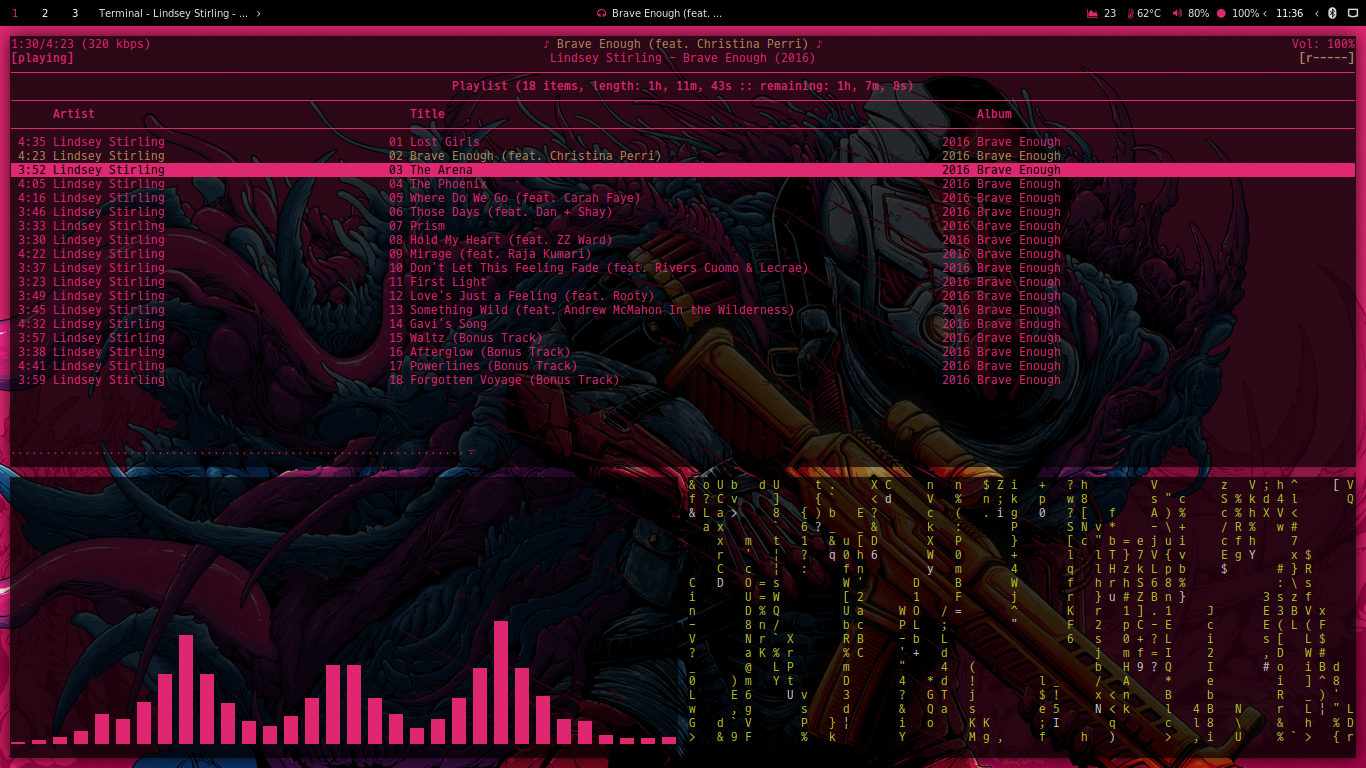Viewport: 1366px width, 768px height.
Task: Click Vol: 100% indicator in player
Action: pos(1323,44)
